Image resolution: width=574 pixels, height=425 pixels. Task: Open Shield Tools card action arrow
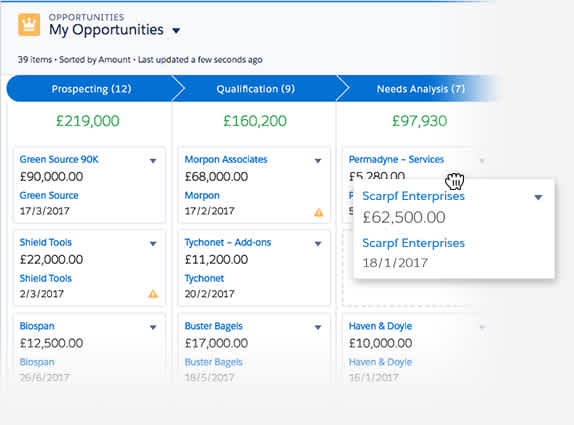[x=153, y=244]
